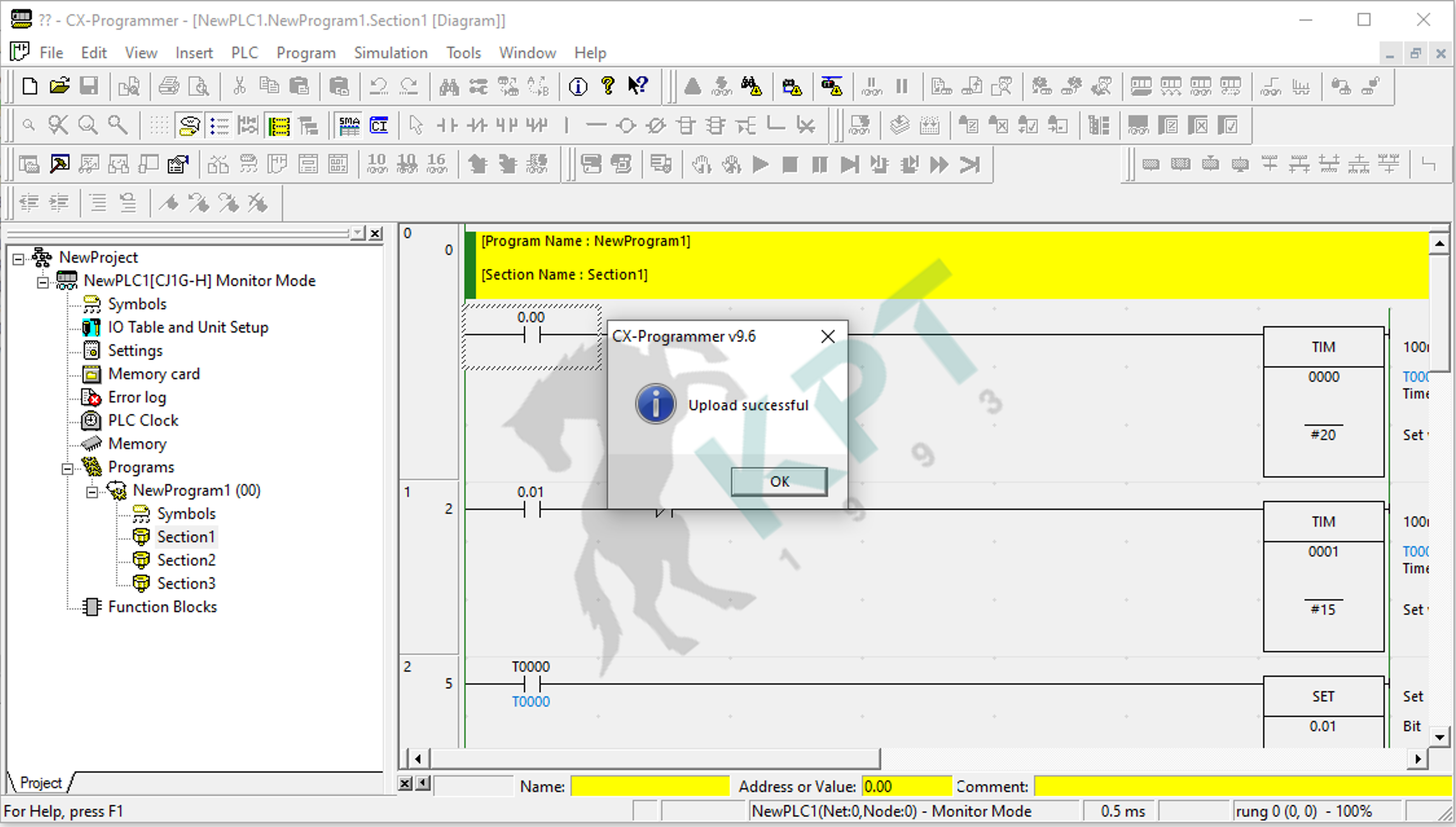
Task: Click the simulation Pause button
Action: pos(819,165)
